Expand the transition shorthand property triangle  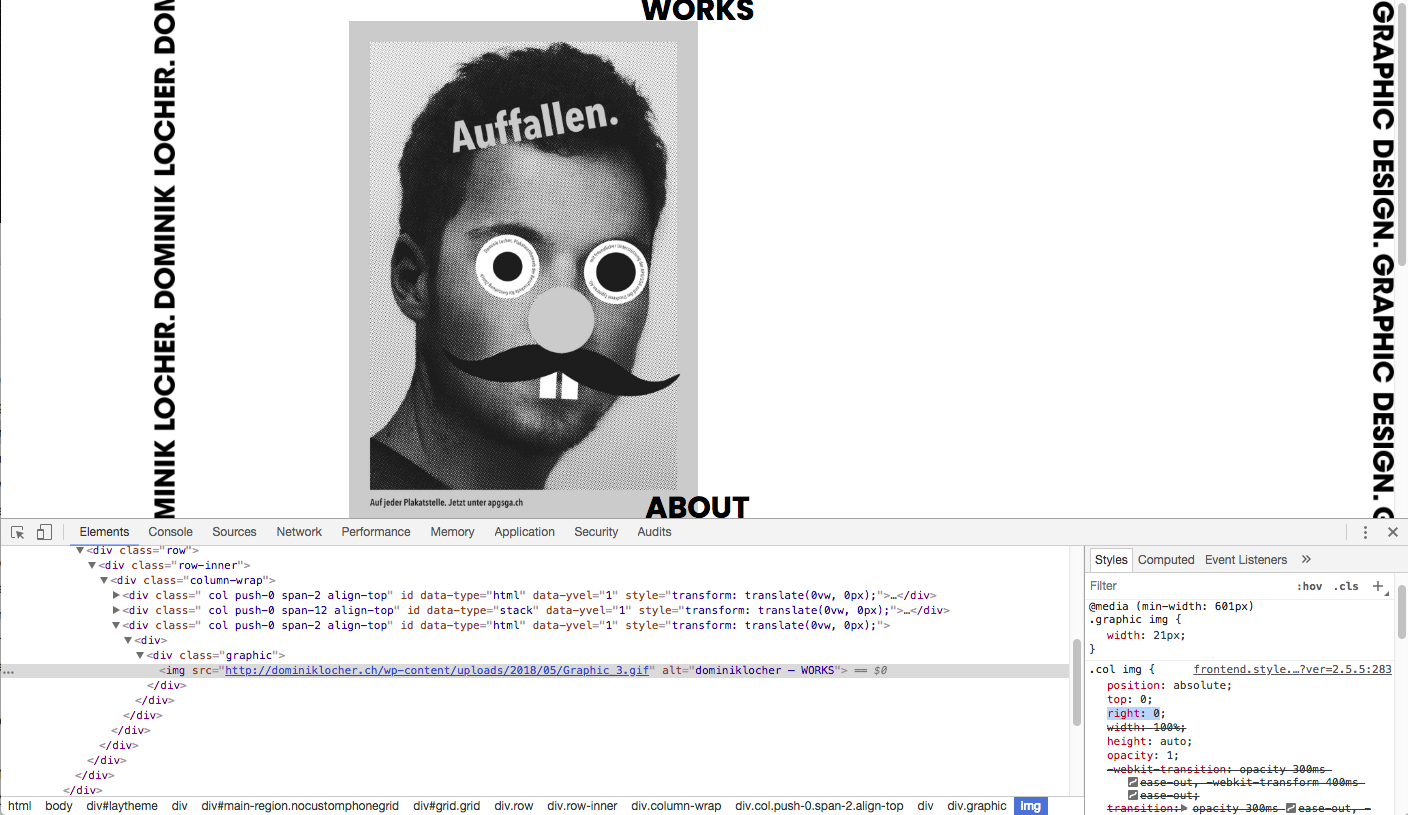1185,808
